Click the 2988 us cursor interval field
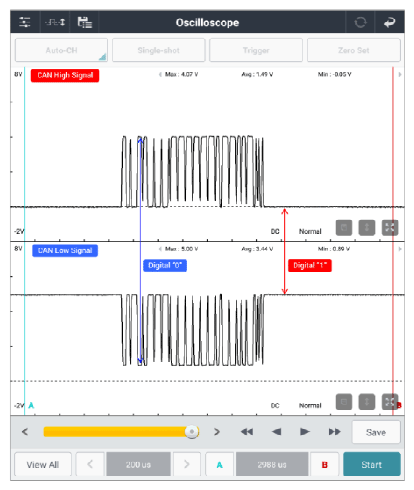Image resolution: width=414 pixels, height=490 pixels. tap(272, 464)
